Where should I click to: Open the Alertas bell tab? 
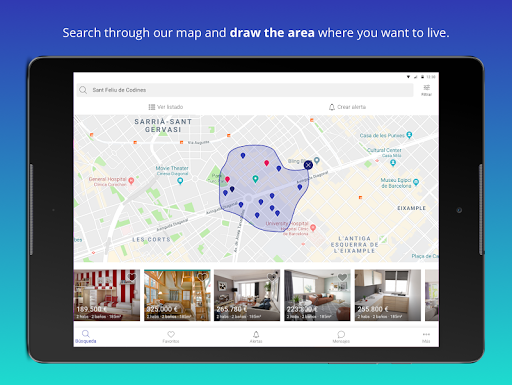click(x=256, y=337)
